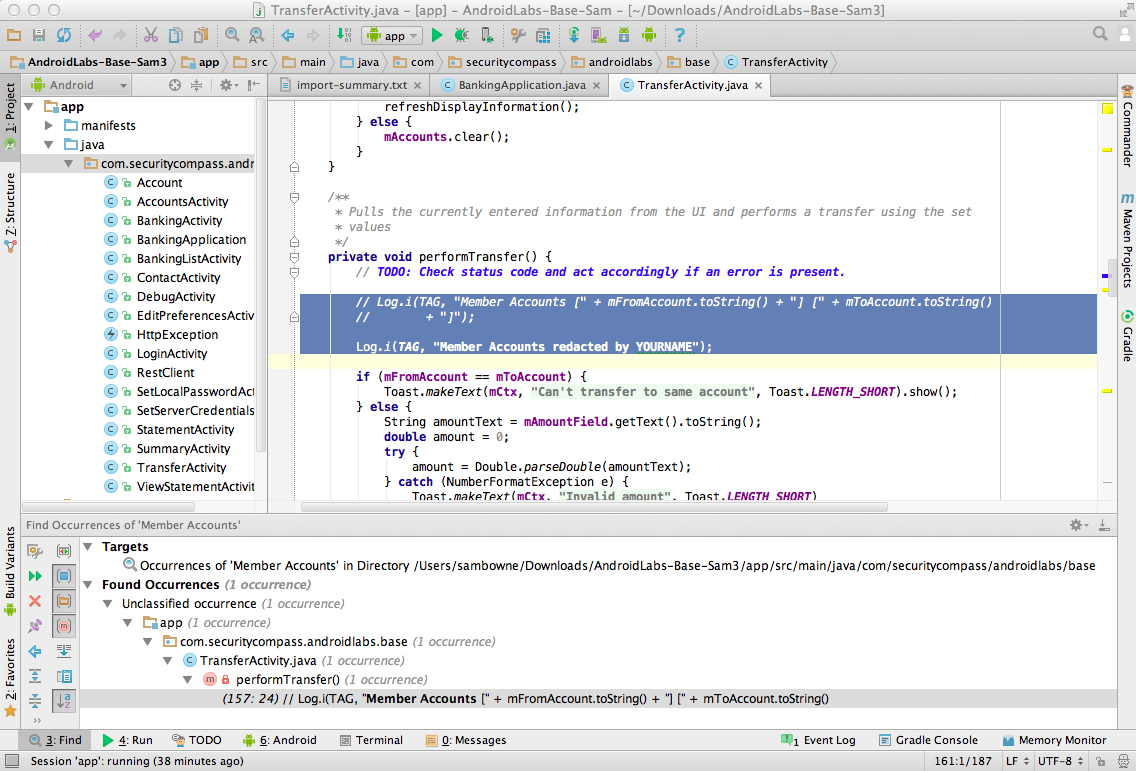Open the 'app' run configuration dropdown
1136x771 pixels.
[391, 35]
